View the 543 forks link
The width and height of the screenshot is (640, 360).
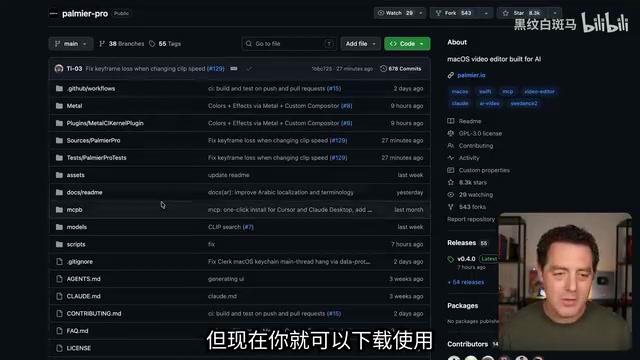click(472, 207)
